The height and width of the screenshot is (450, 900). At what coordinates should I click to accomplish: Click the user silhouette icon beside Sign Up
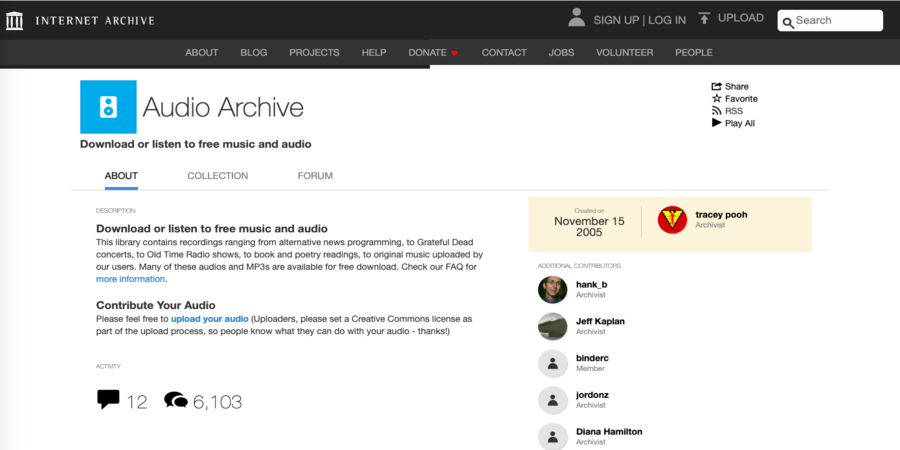576,17
